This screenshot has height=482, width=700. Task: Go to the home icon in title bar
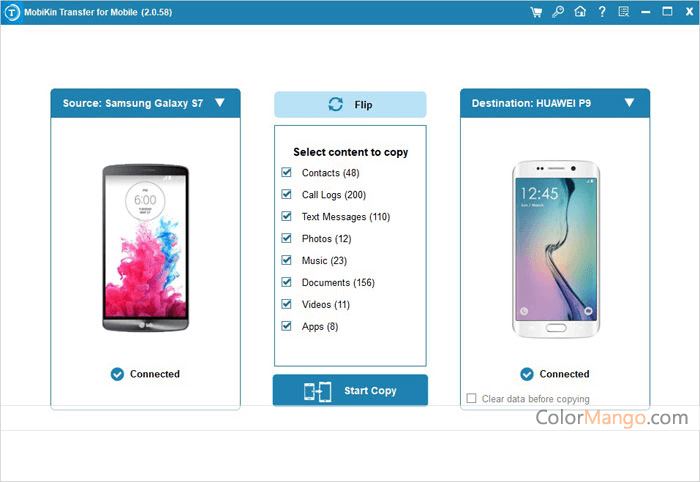click(580, 12)
